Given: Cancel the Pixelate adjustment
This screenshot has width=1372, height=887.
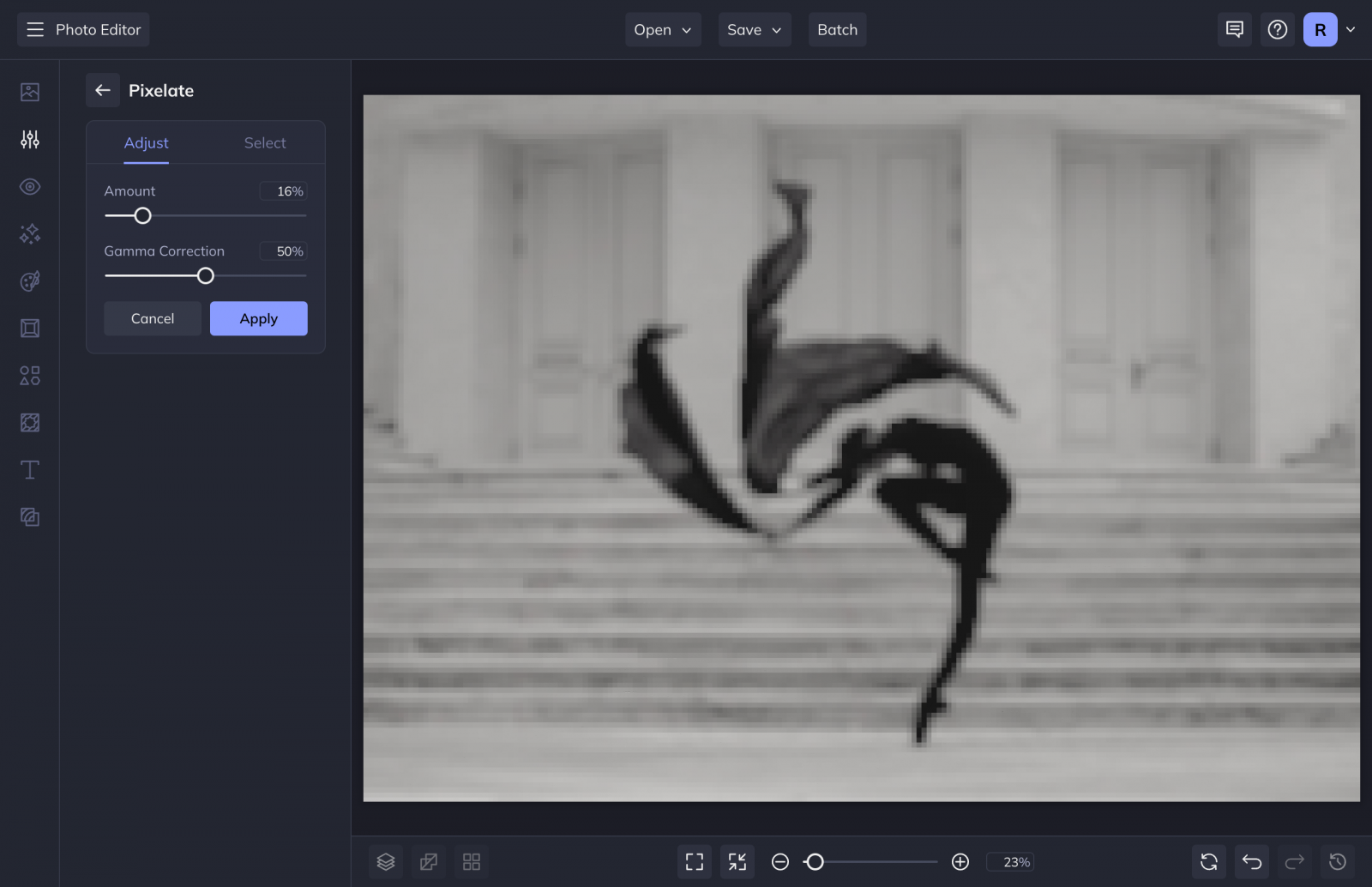Looking at the screenshot, I should [152, 318].
